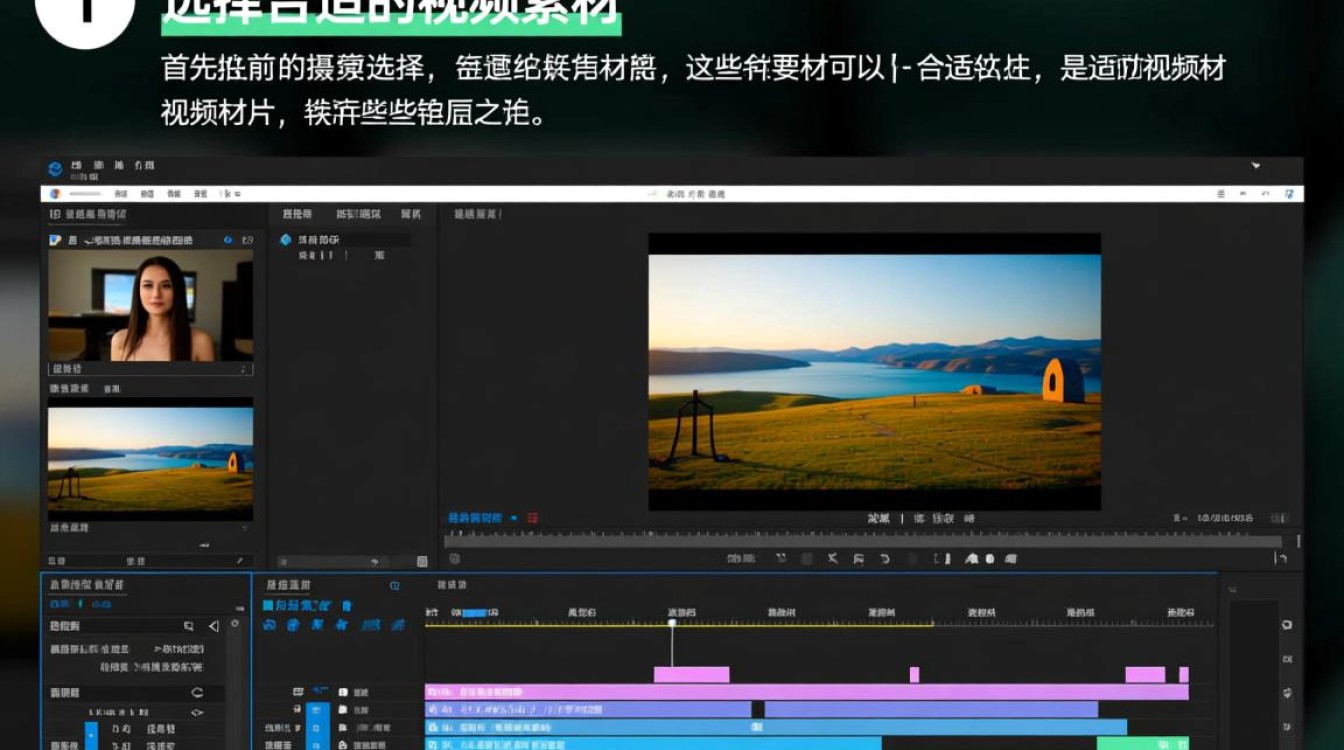The height and width of the screenshot is (750, 1344).
Task: Click the monitor scrub bar under the preview
Action: (x=864, y=541)
